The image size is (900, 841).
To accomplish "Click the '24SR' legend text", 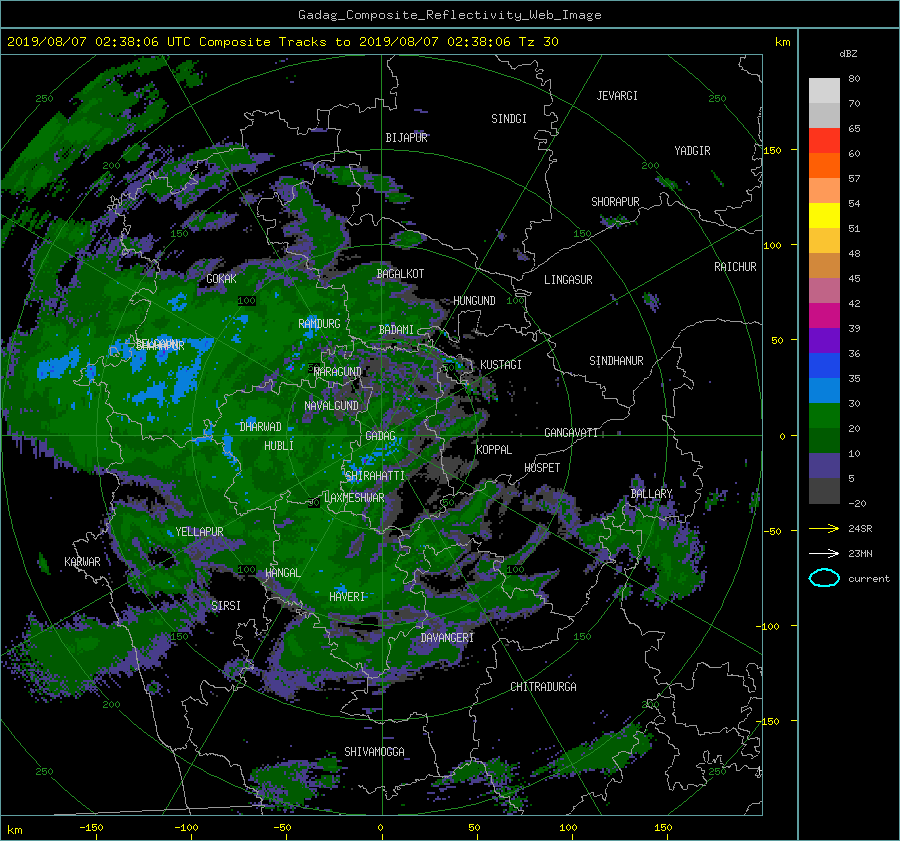I will (860, 529).
